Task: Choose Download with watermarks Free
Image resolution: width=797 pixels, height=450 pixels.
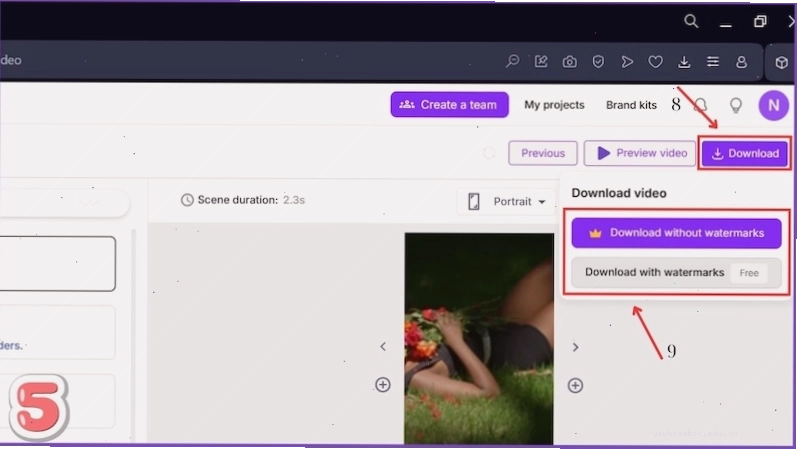Action: pos(676,273)
